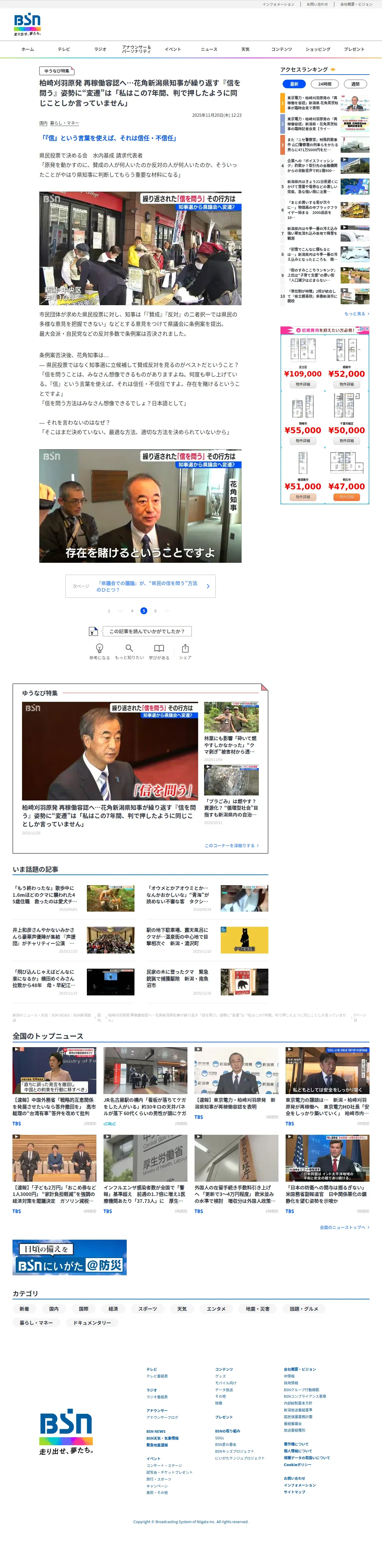Screen dimensions: 382x1568
Task: Click the 参考になる lightbulb icon
Action: click(x=99, y=648)
